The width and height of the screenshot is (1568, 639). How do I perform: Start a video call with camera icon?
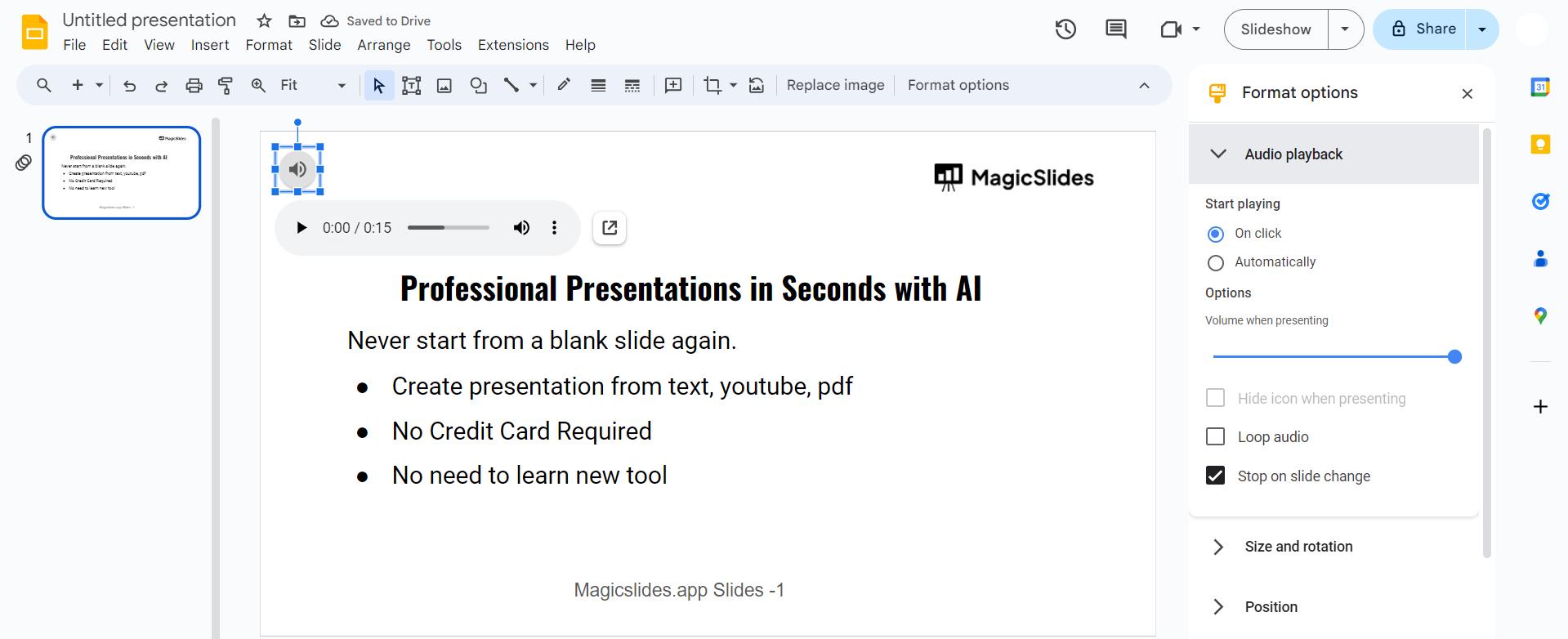point(1171,29)
